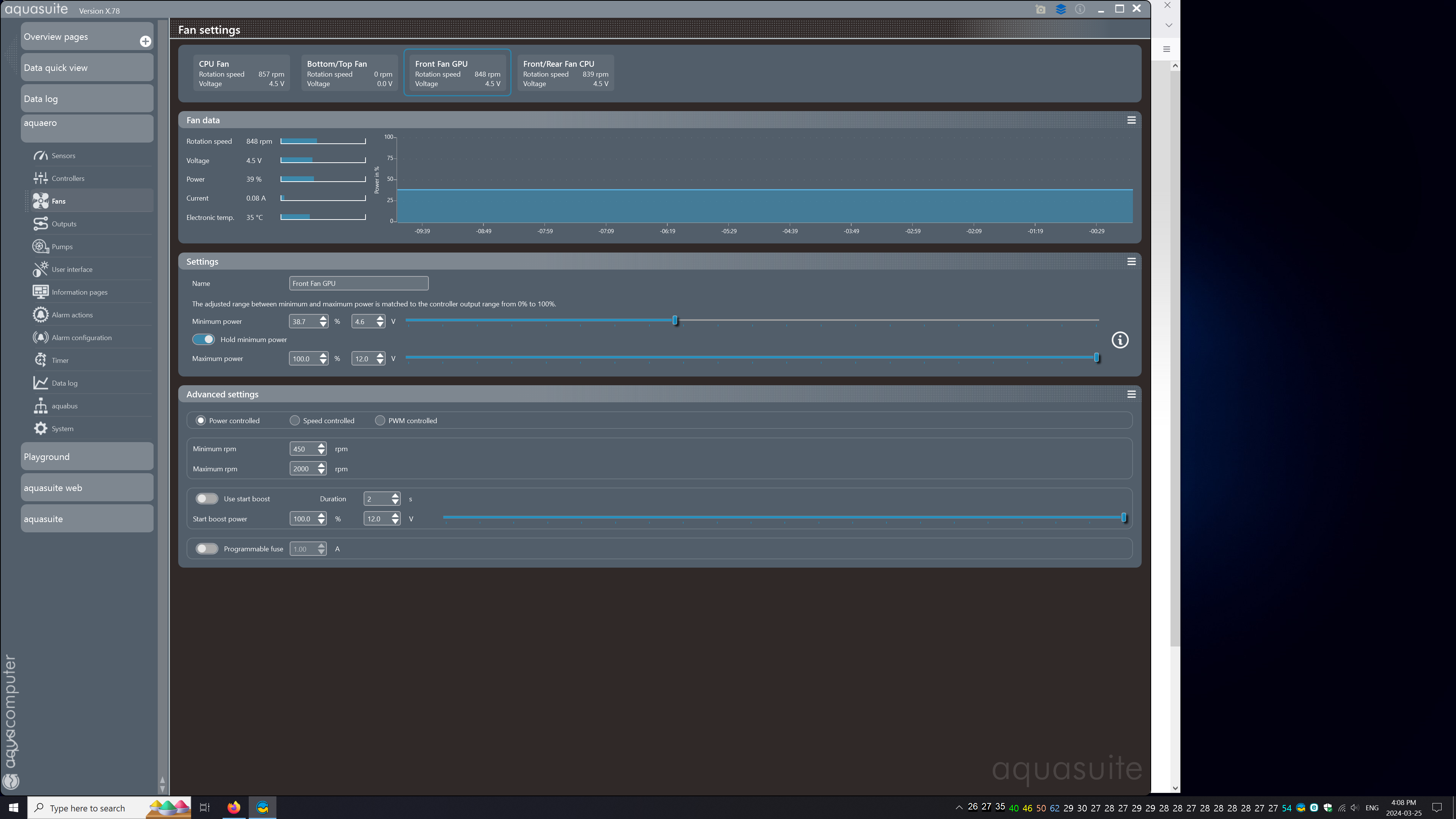Select the CPU Fan tab

pos(242,73)
